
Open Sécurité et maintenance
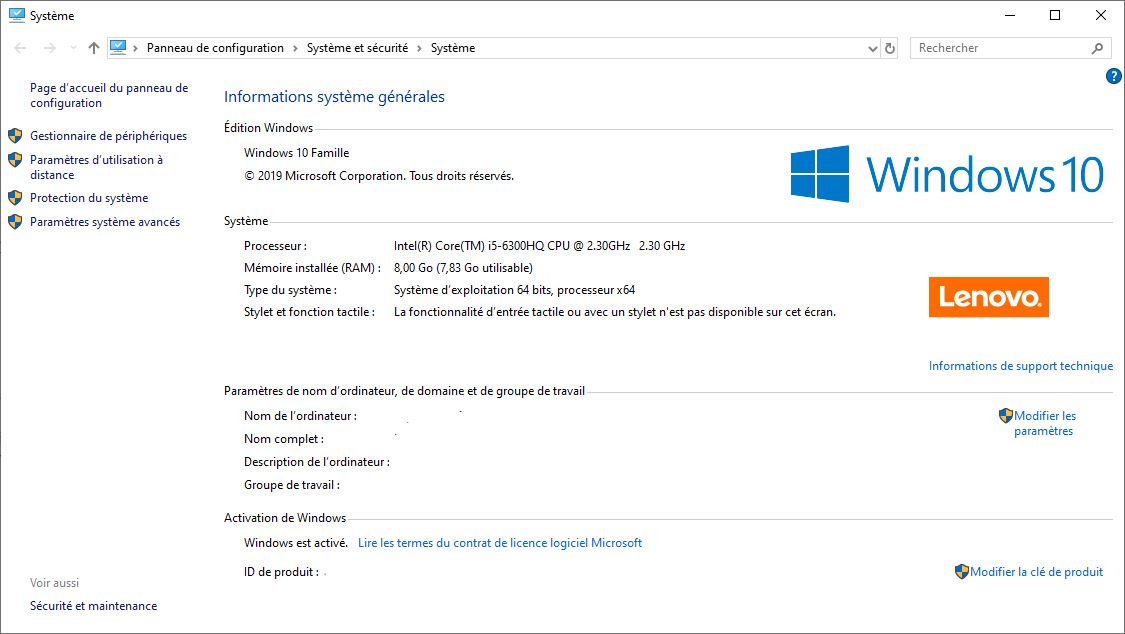[x=93, y=606]
